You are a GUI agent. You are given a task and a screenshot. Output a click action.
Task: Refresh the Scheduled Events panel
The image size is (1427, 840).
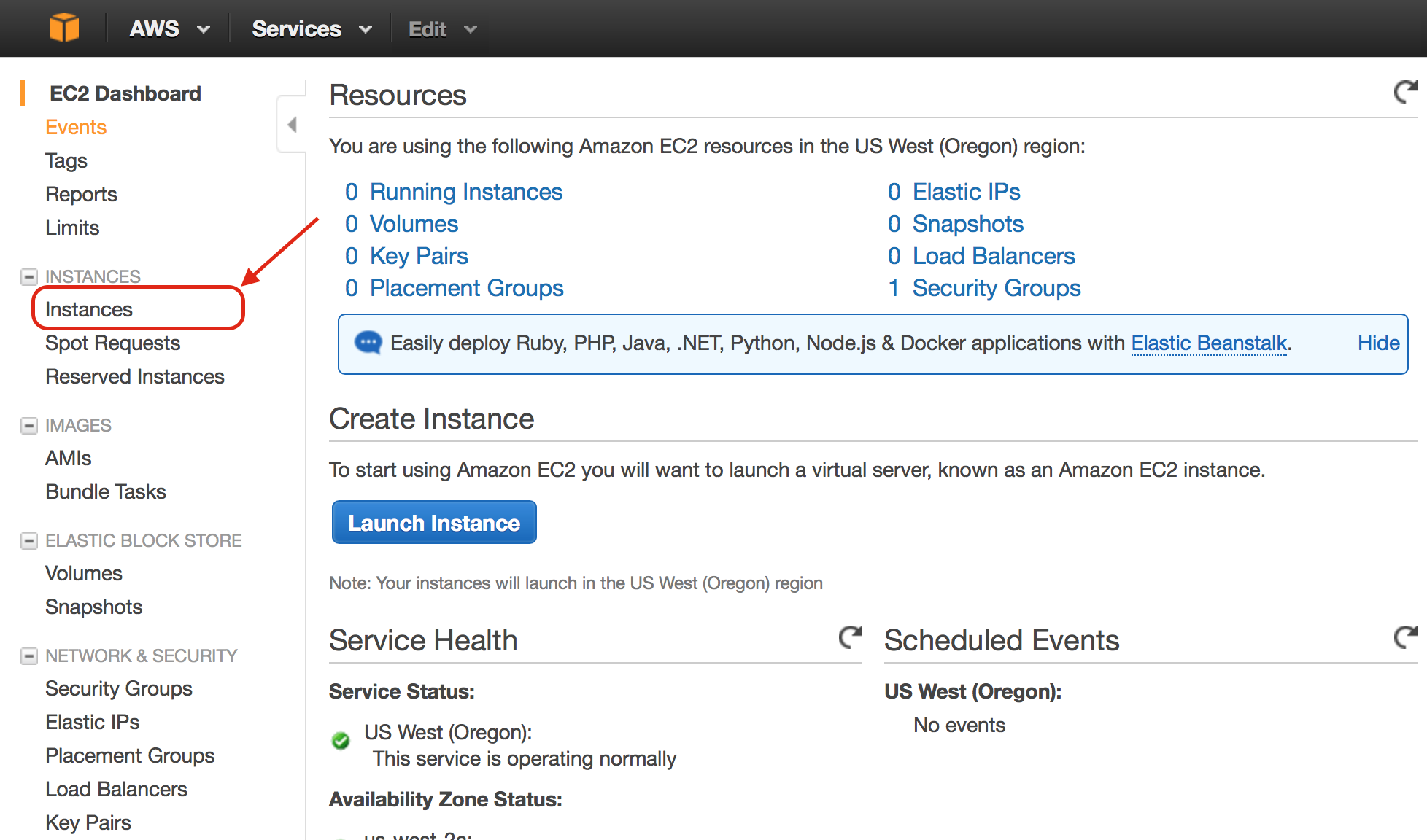click(x=1405, y=638)
